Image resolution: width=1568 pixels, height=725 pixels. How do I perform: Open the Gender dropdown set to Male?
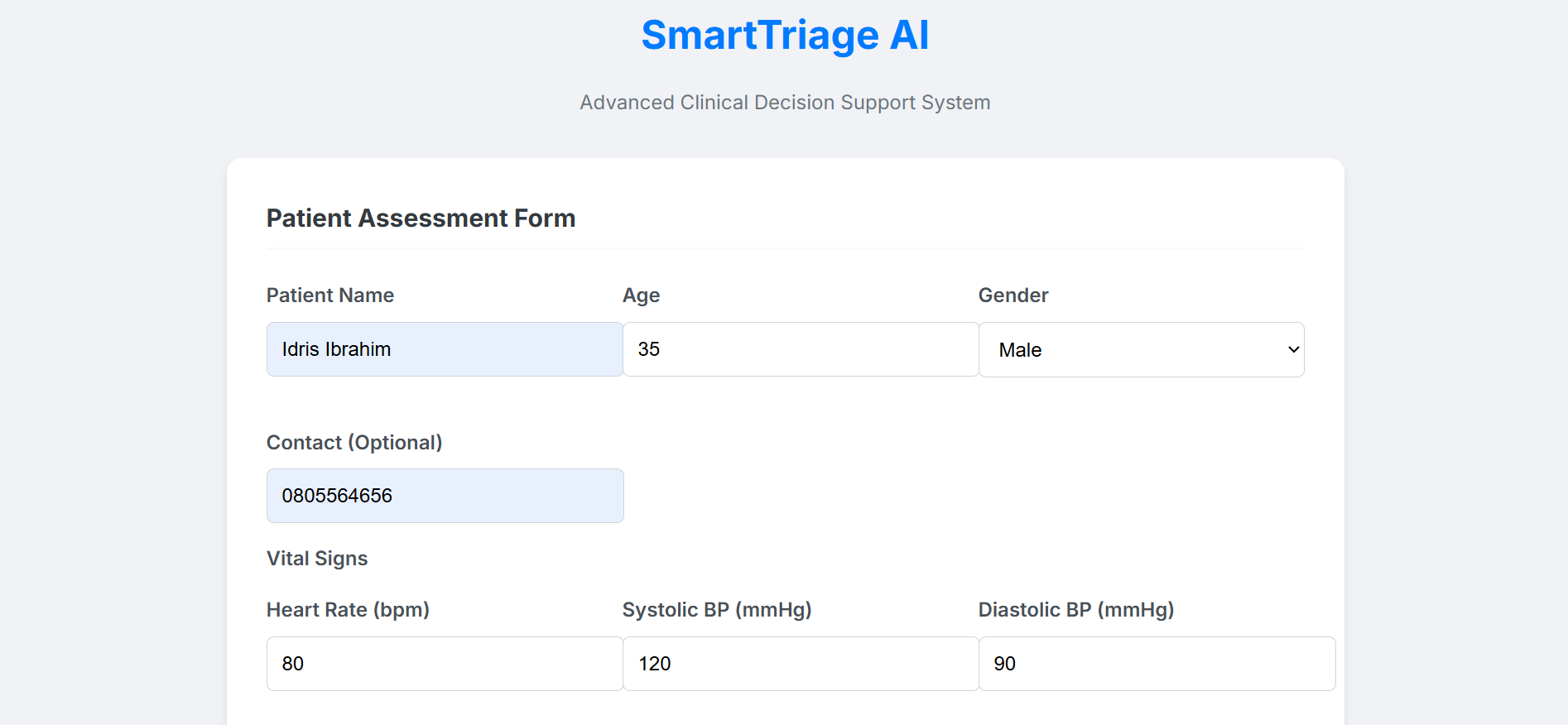[x=1141, y=350]
